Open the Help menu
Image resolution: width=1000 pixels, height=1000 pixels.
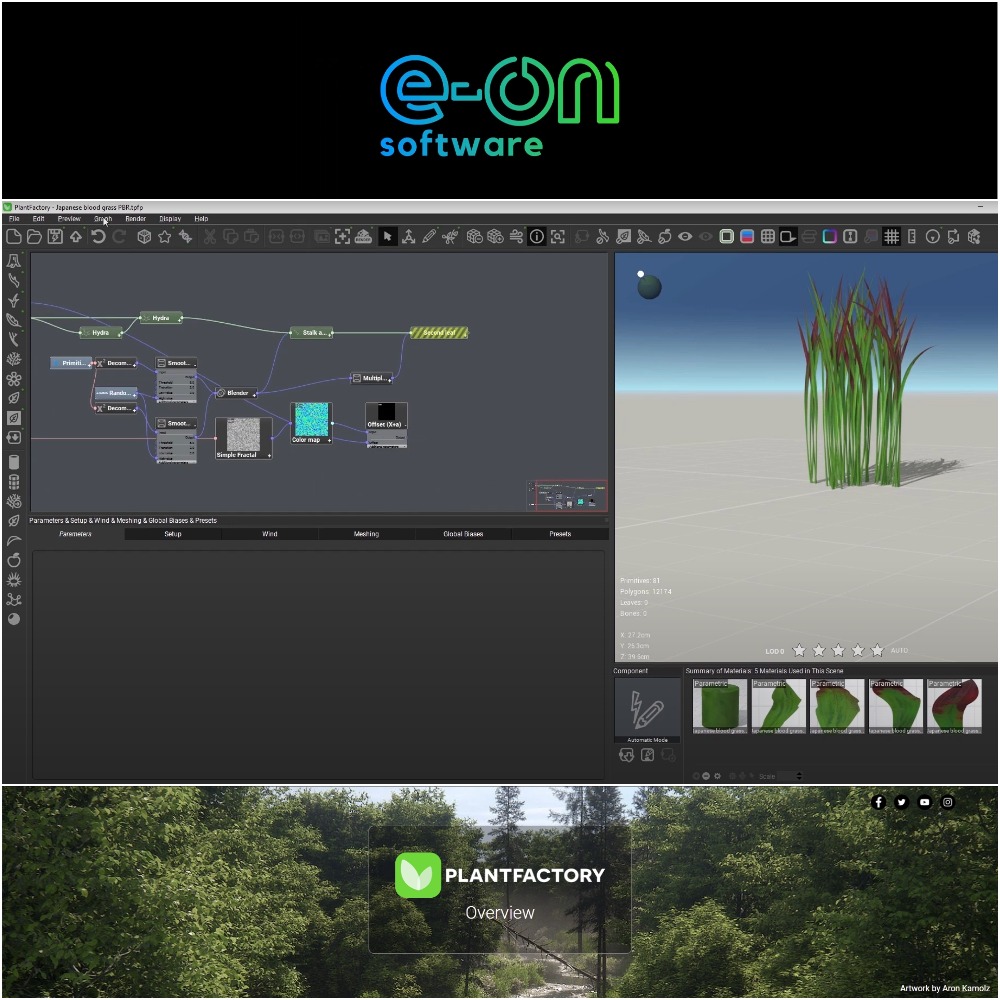point(202,219)
